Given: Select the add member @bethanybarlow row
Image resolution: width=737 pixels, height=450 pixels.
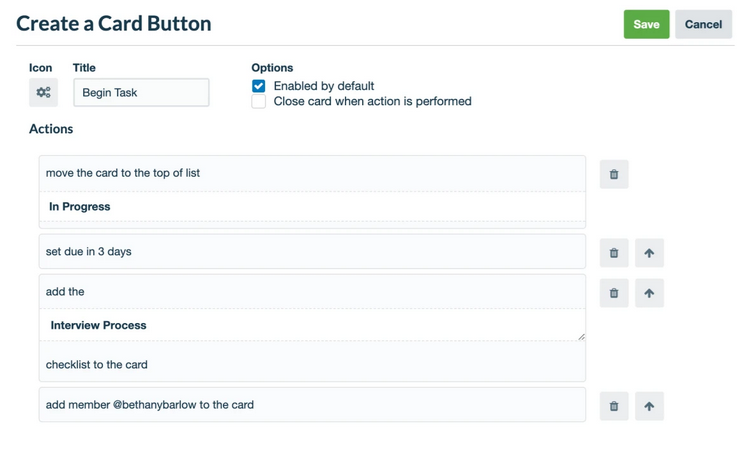Looking at the screenshot, I should [x=312, y=404].
